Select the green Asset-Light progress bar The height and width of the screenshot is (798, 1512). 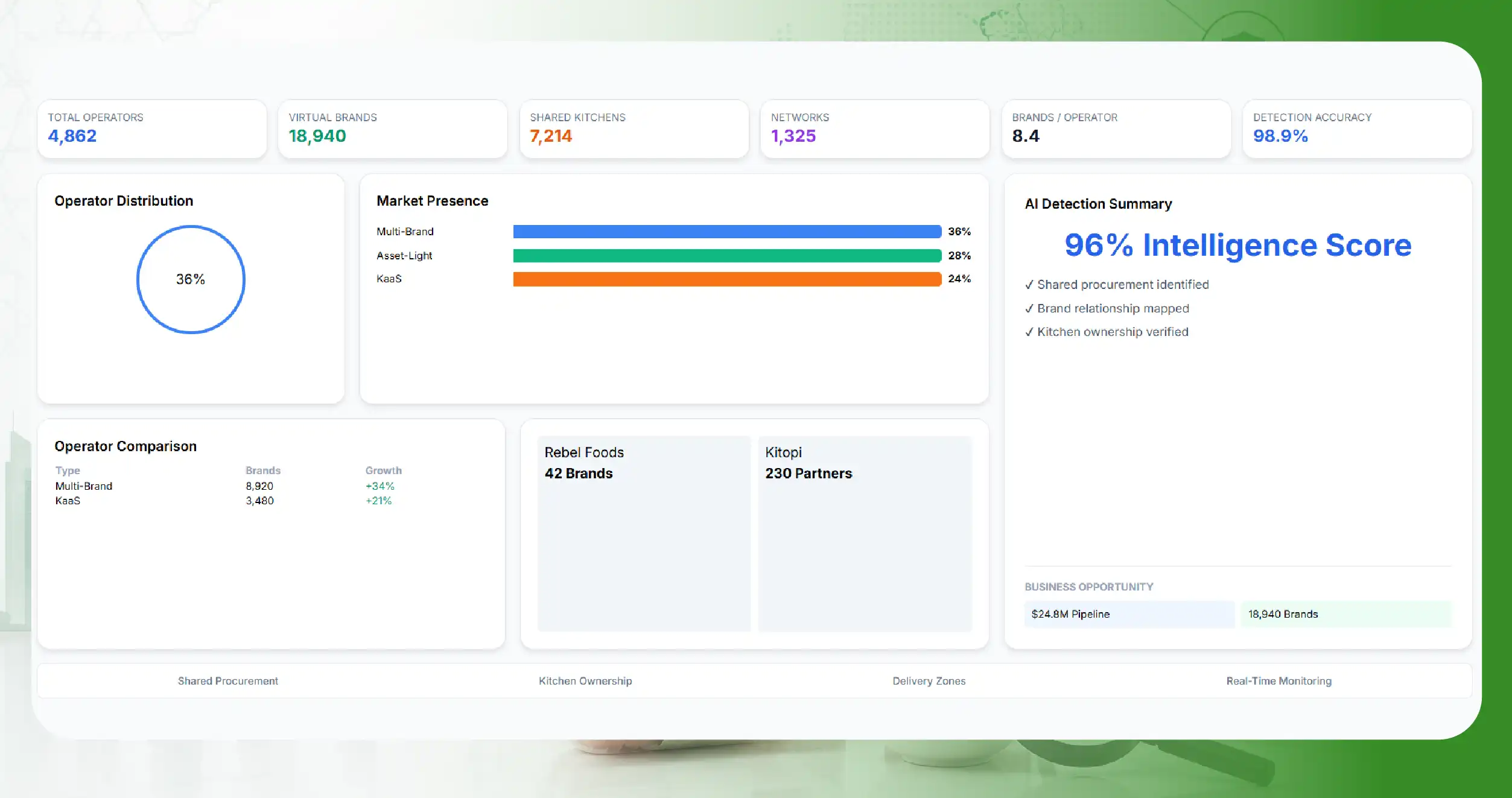tap(727, 256)
